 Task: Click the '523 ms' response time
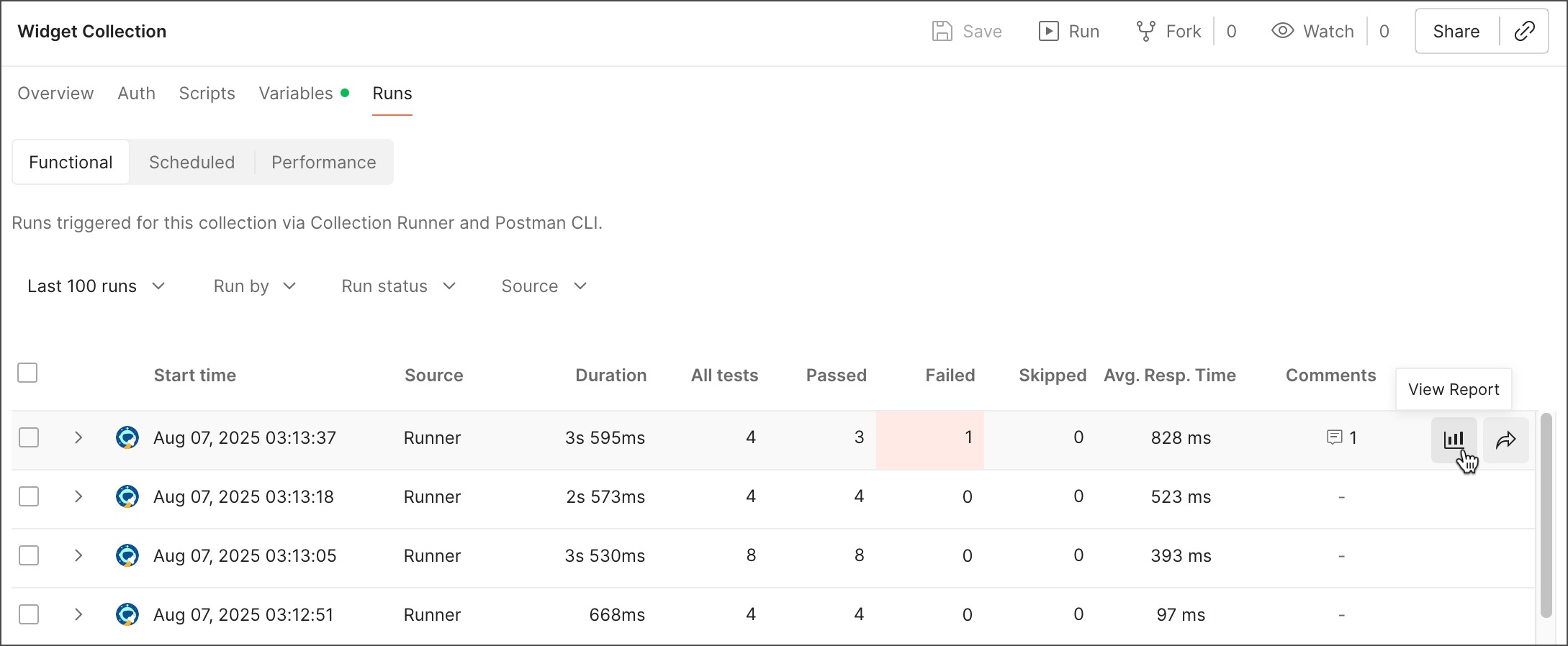click(x=1181, y=496)
